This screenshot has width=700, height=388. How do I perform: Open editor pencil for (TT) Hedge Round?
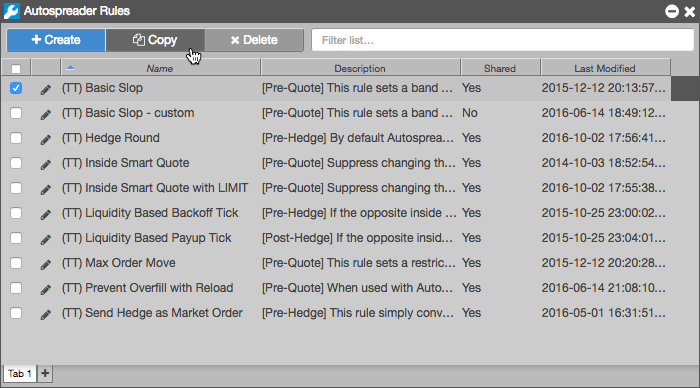(46, 139)
